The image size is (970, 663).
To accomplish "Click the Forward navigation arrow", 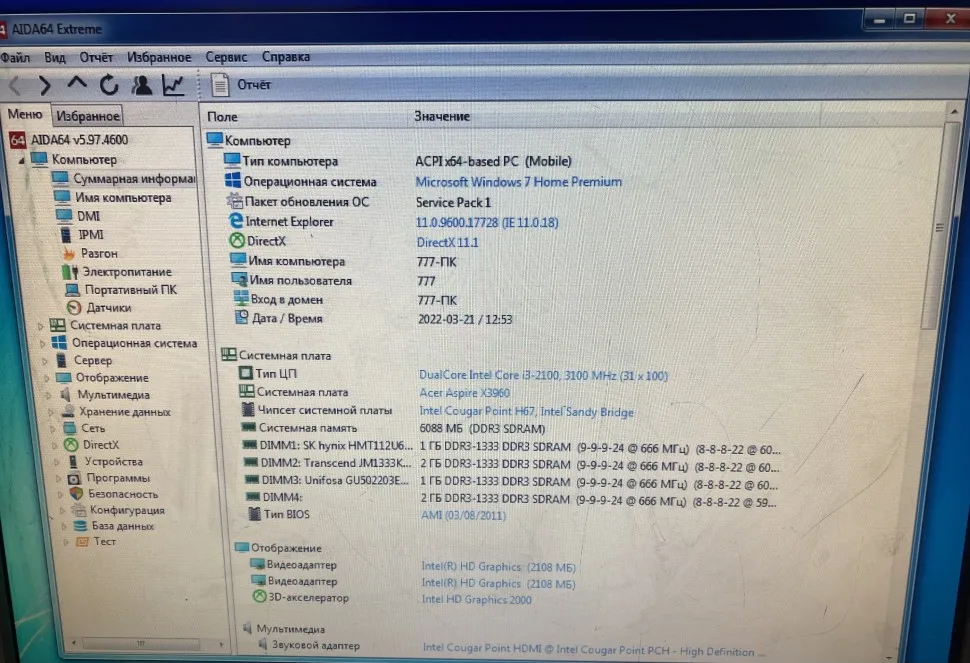I will pyautogui.click(x=45, y=85).
